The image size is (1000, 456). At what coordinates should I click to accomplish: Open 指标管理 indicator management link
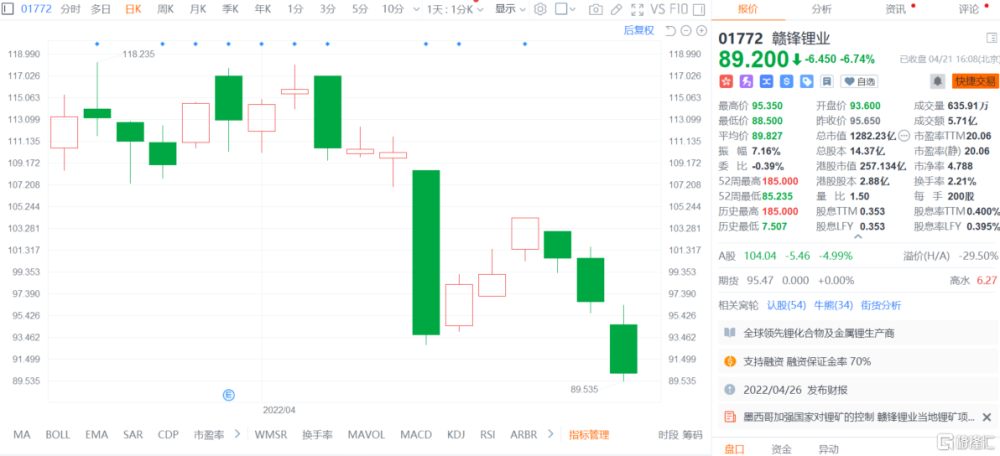tap(589, 435)
